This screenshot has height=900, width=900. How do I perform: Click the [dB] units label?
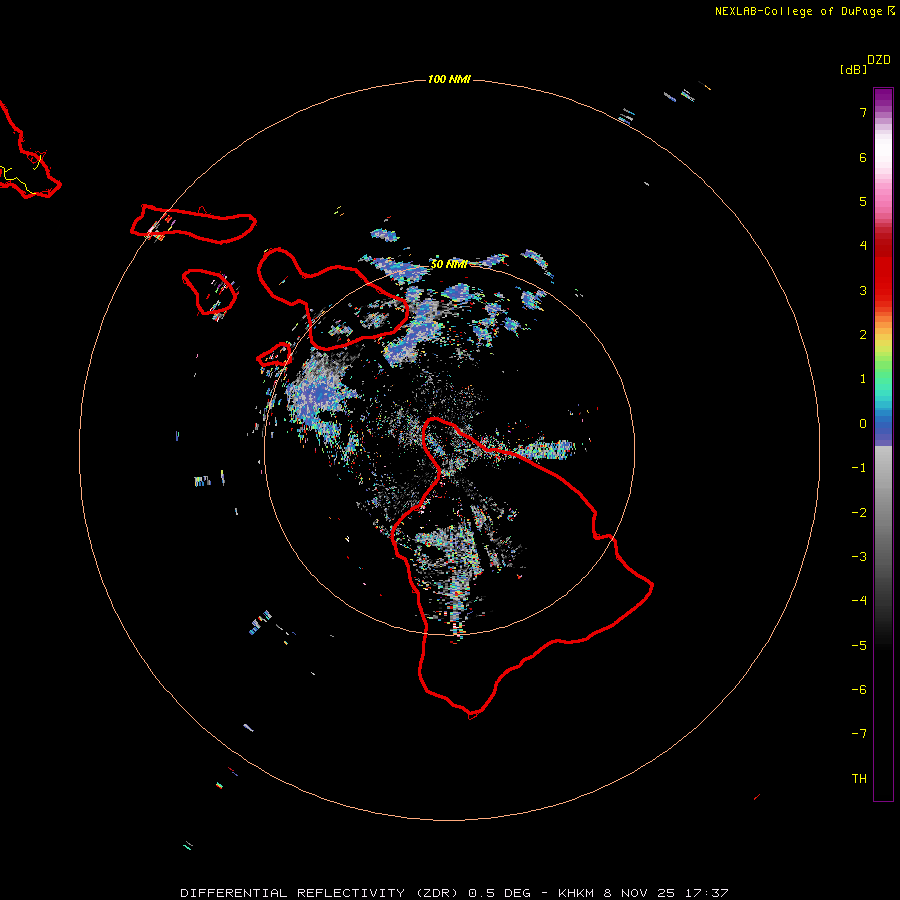coord(853,69)
